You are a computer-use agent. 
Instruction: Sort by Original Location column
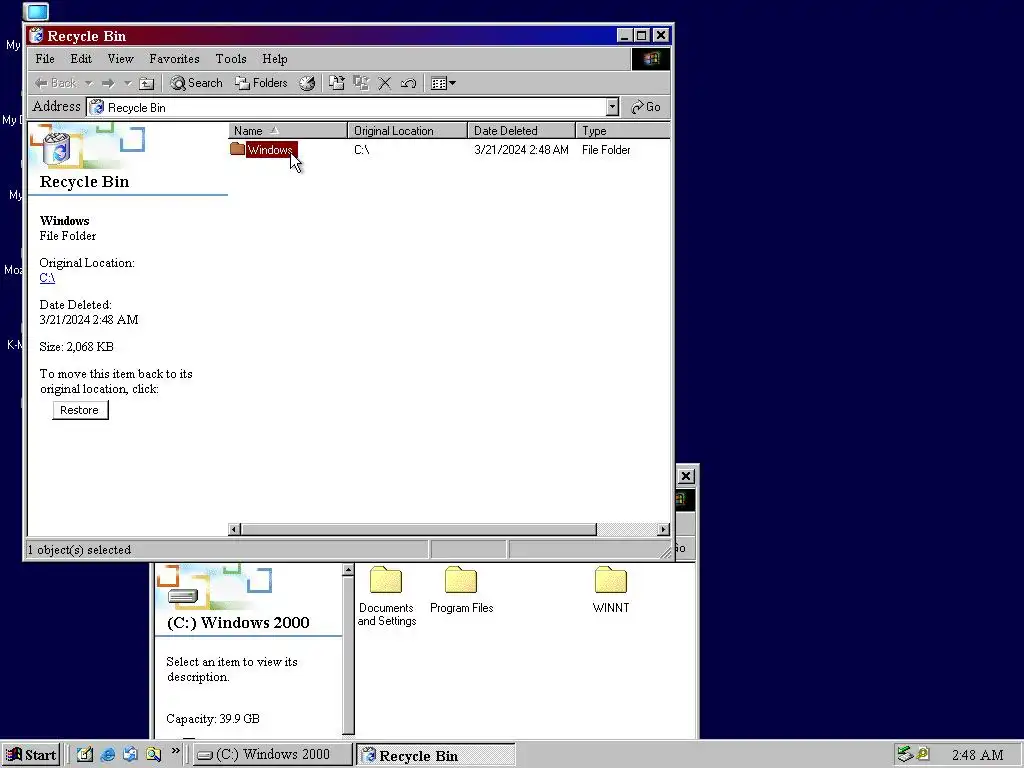coord(408,131)
